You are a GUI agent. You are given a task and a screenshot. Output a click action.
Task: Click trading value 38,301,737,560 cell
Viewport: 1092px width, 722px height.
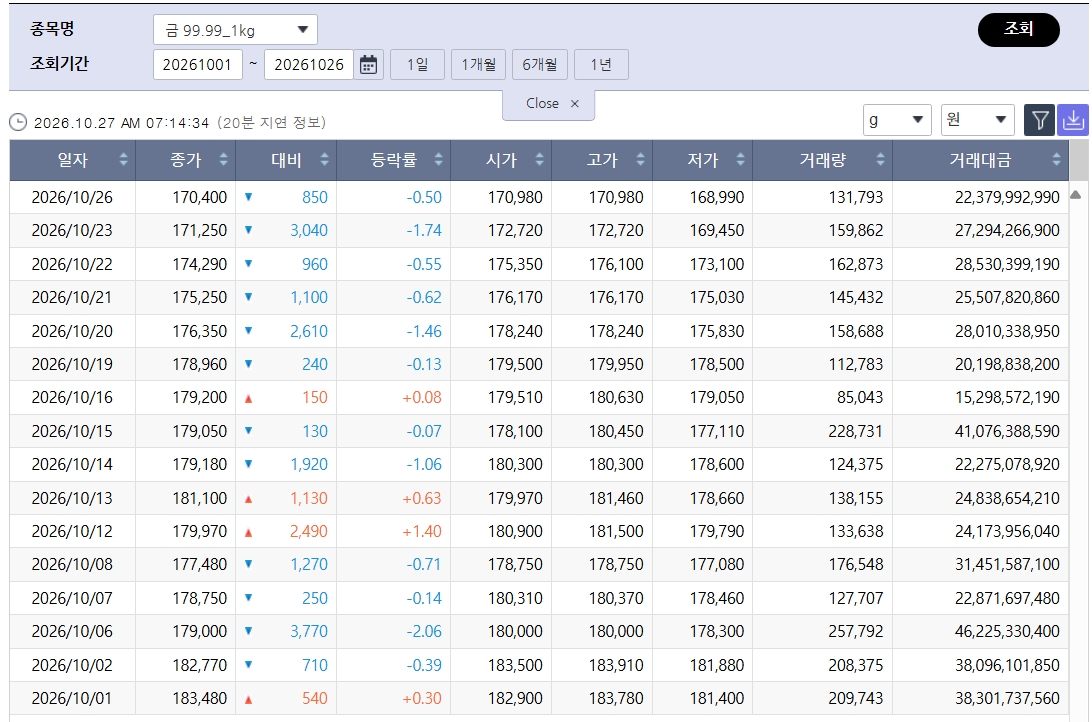coord(980,698)
